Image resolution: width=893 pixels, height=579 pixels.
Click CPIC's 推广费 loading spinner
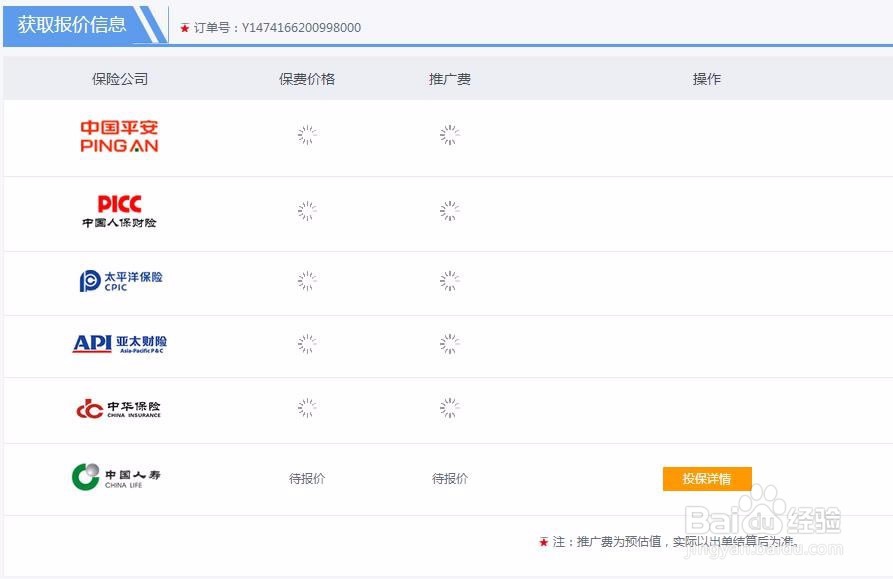click(450, 281)
